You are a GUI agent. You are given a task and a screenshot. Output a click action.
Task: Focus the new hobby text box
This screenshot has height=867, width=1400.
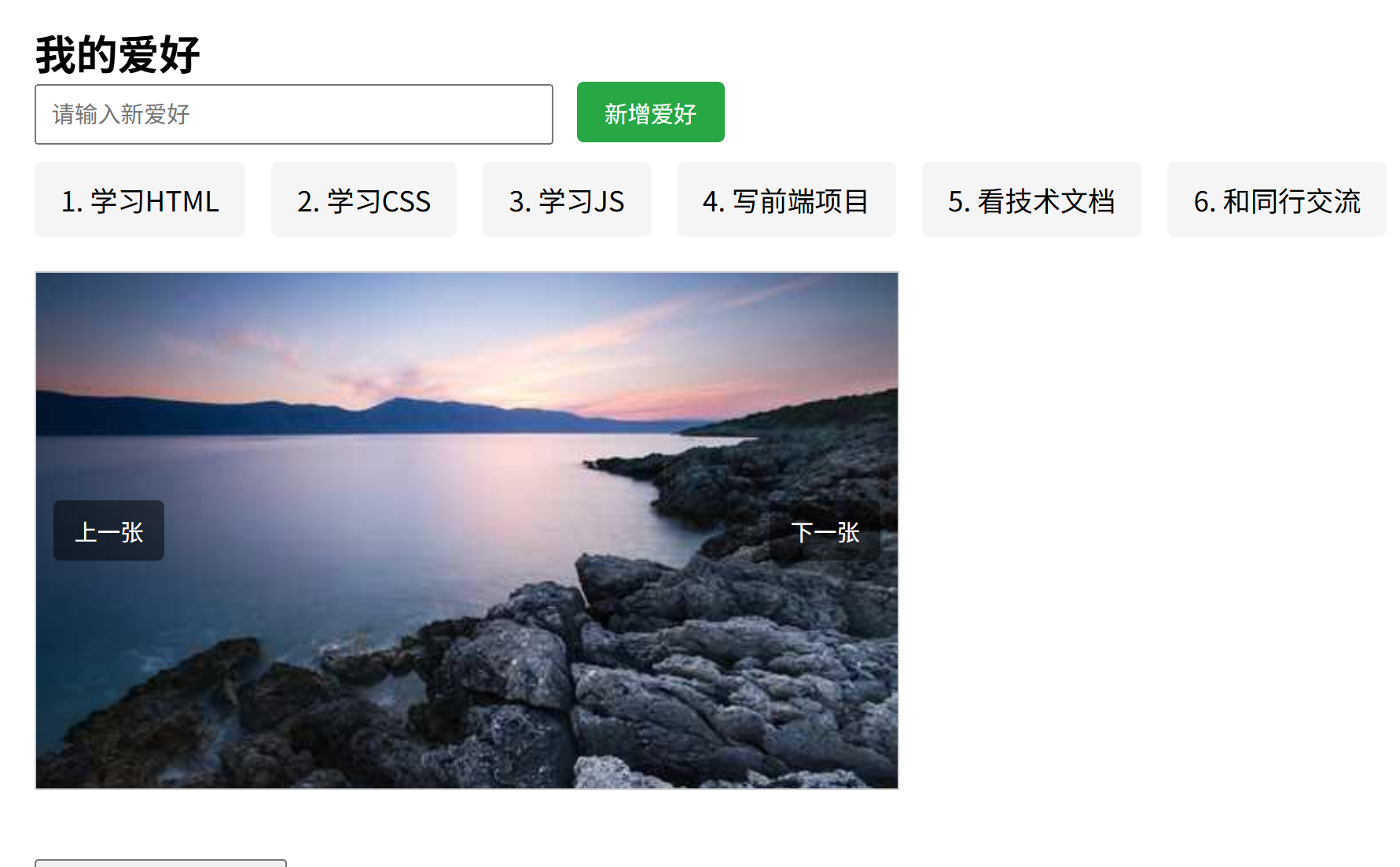(x=294, y=115)
